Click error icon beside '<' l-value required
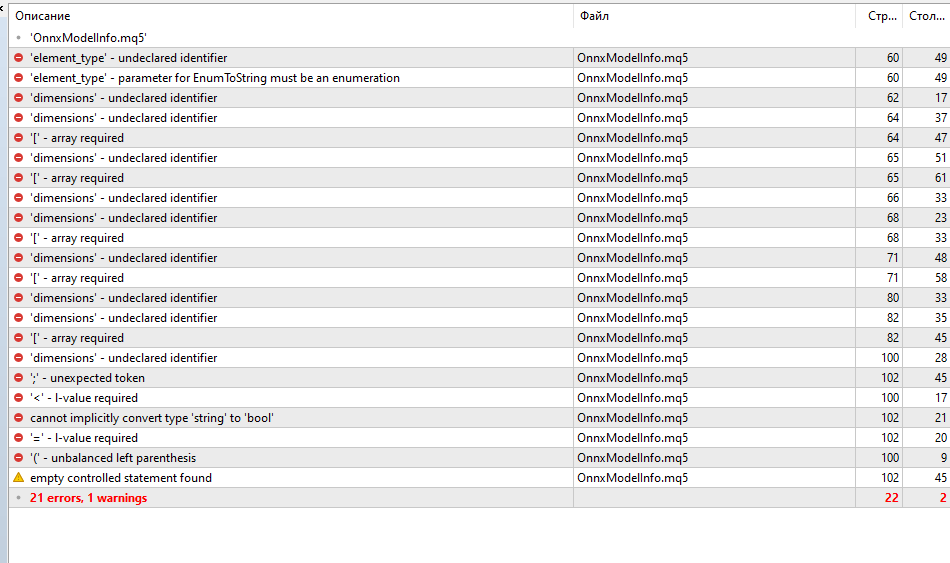950x563 pixels. pyautogui.click(x=18, y=398)
